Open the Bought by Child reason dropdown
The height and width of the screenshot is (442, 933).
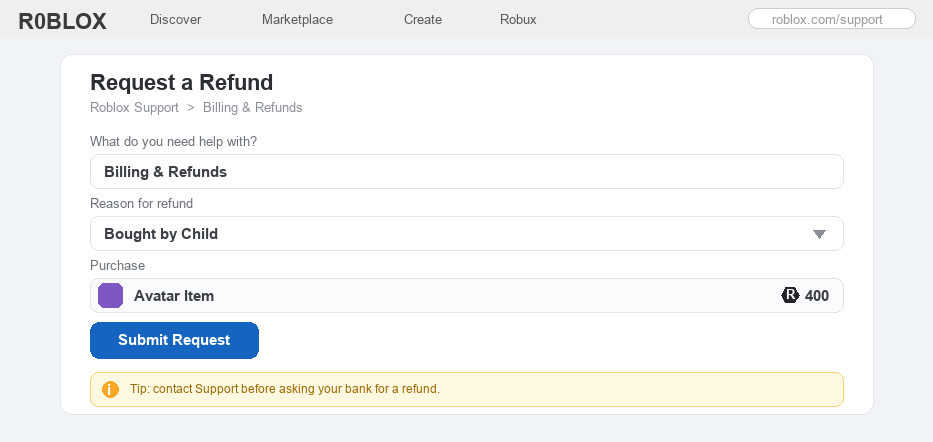pyautogui.click(x=466, y=234)
